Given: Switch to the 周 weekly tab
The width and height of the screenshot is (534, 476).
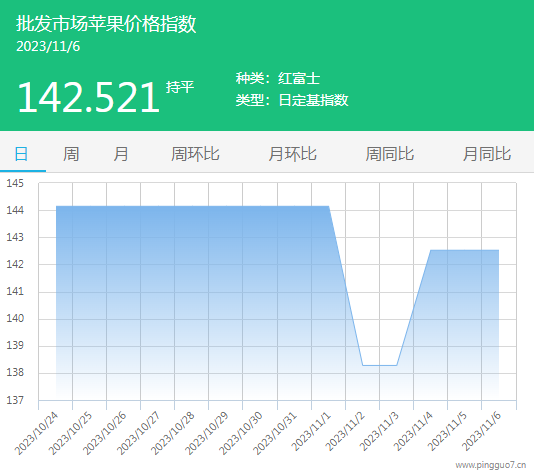Looking at the screenshot, I should 71,154.
